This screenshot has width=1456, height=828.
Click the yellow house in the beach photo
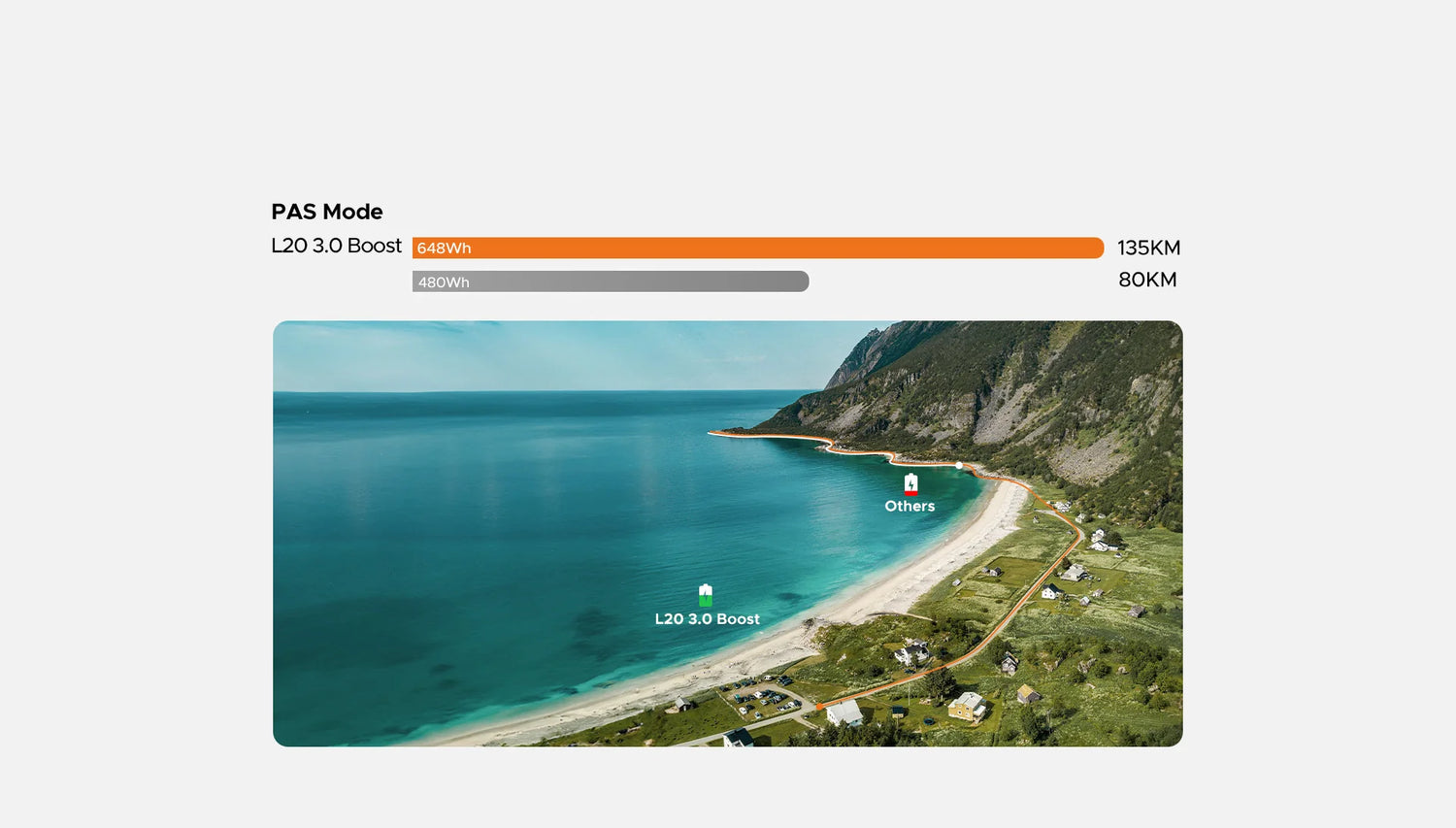coord(967,706)
